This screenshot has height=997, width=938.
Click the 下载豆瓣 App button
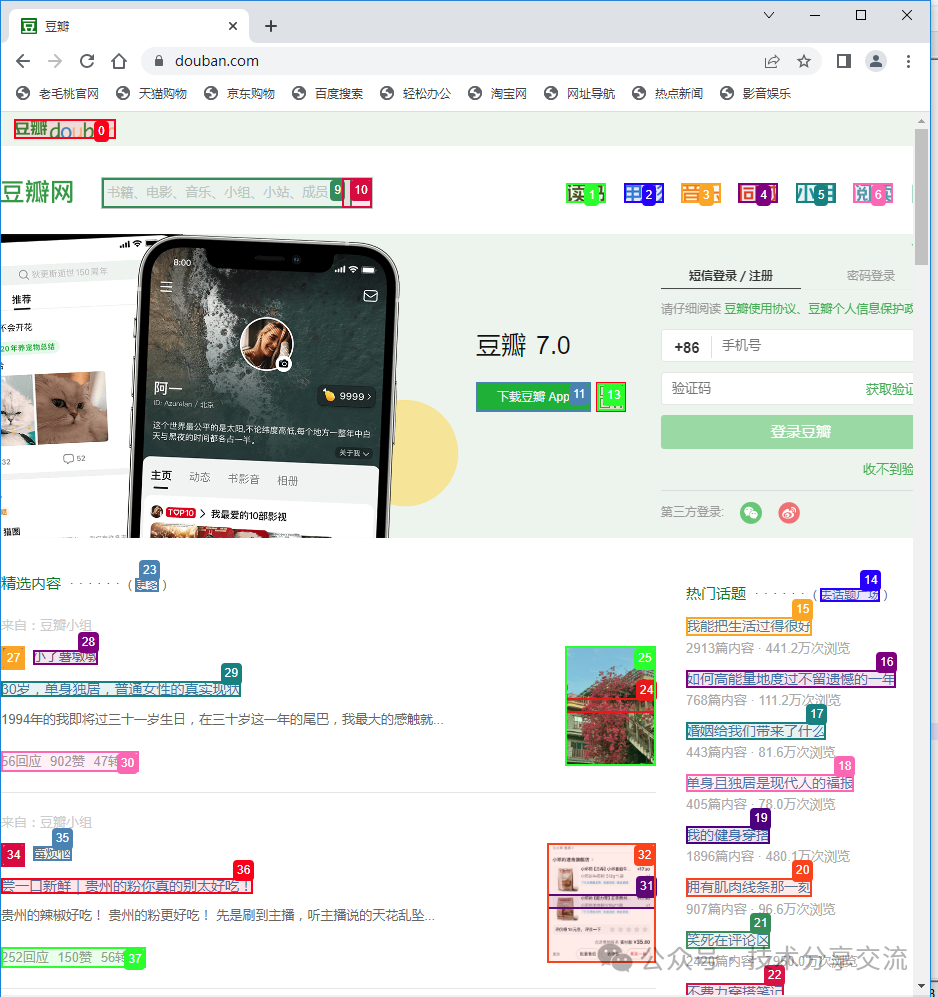pos(533,397)
